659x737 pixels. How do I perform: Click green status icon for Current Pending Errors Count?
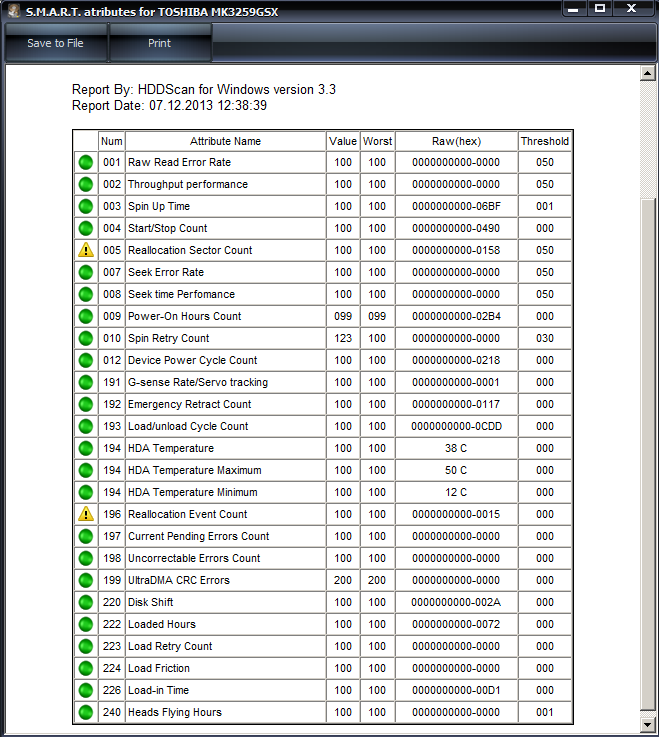coord(86,536)
